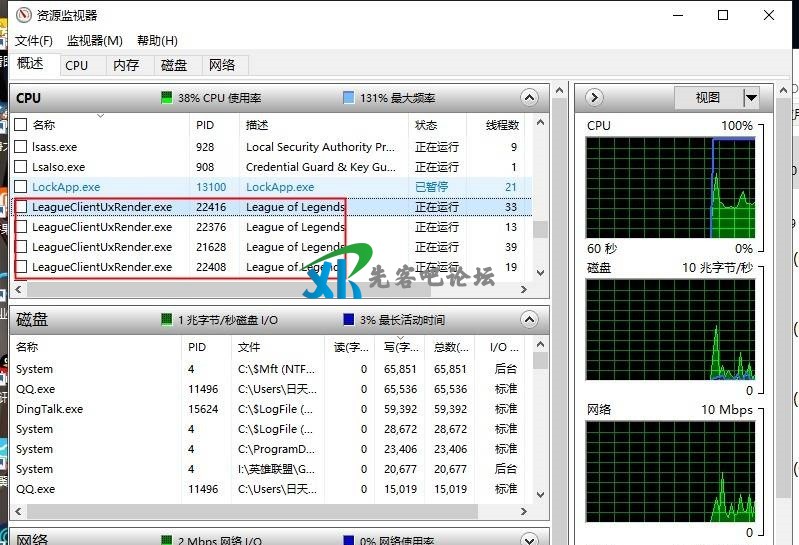
Task: Click the View button above graphs
Action: click(707, 98)
